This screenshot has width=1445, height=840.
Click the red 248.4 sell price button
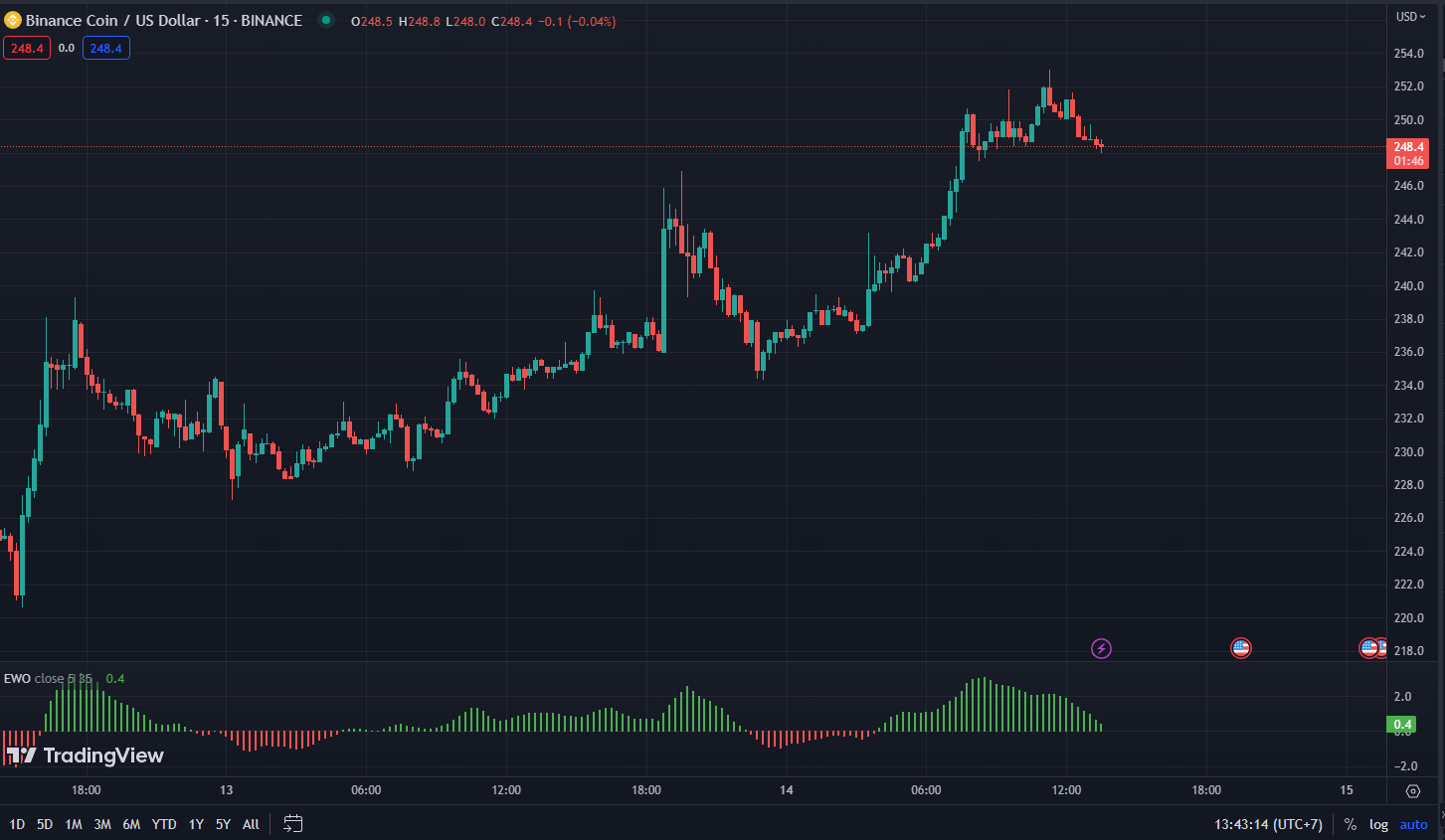pyautogui.click(x=27, y=48)
